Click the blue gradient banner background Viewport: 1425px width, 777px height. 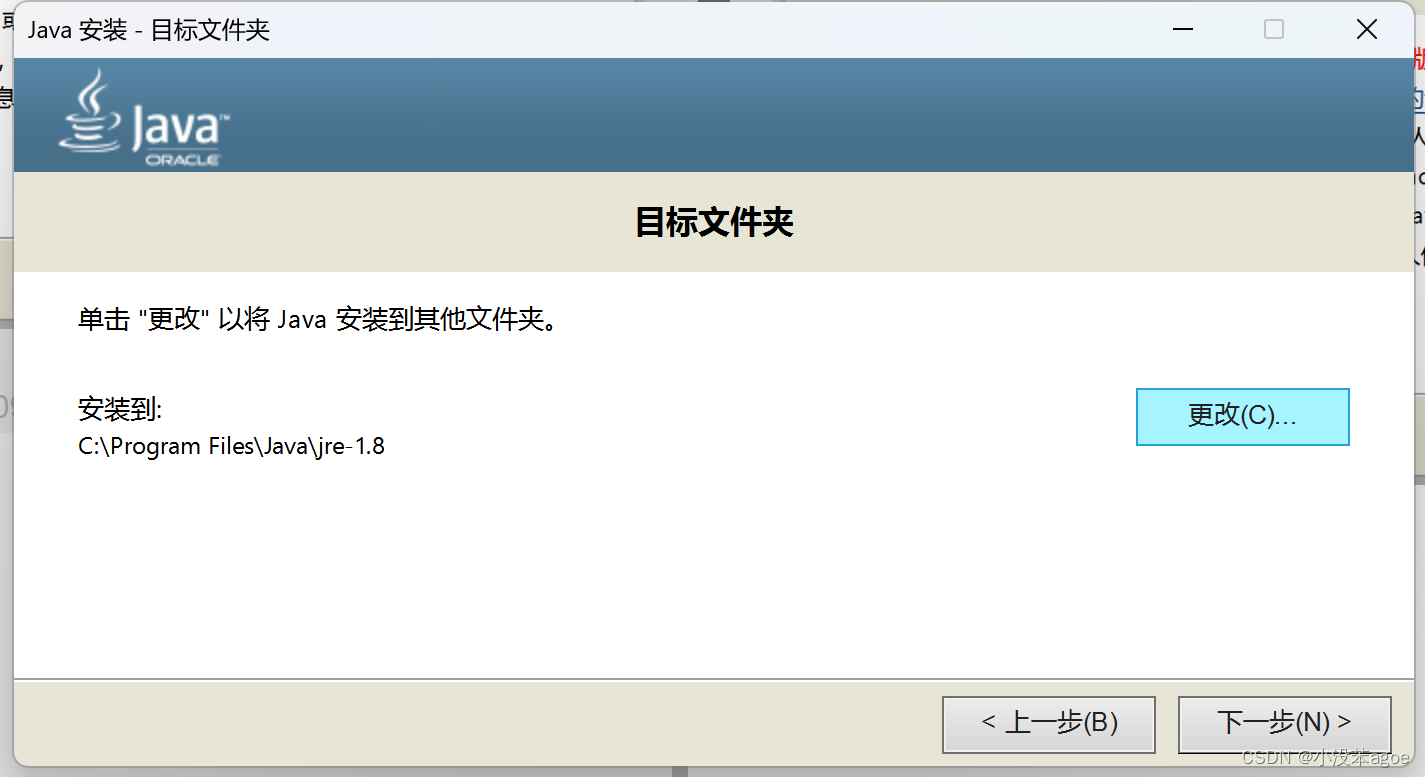point(800,115)
